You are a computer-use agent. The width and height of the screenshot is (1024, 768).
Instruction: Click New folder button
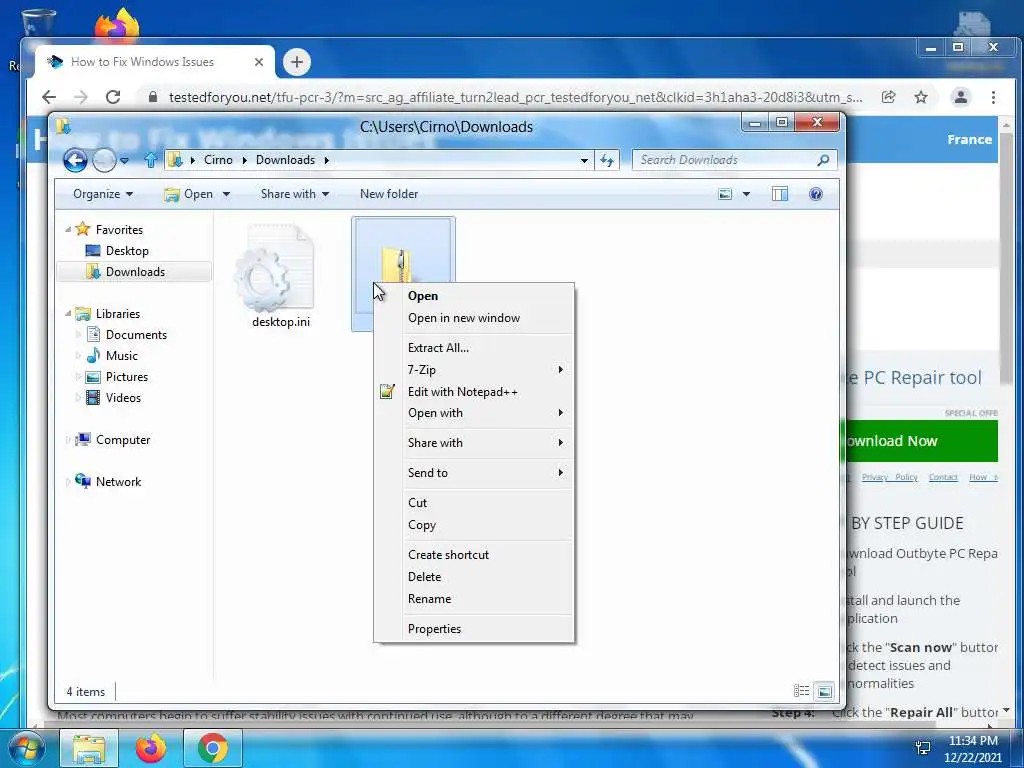pos(389,194)
